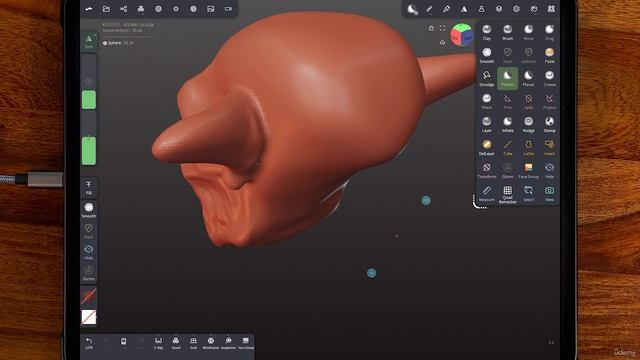Select the highlighted Flatten tool

507,78
